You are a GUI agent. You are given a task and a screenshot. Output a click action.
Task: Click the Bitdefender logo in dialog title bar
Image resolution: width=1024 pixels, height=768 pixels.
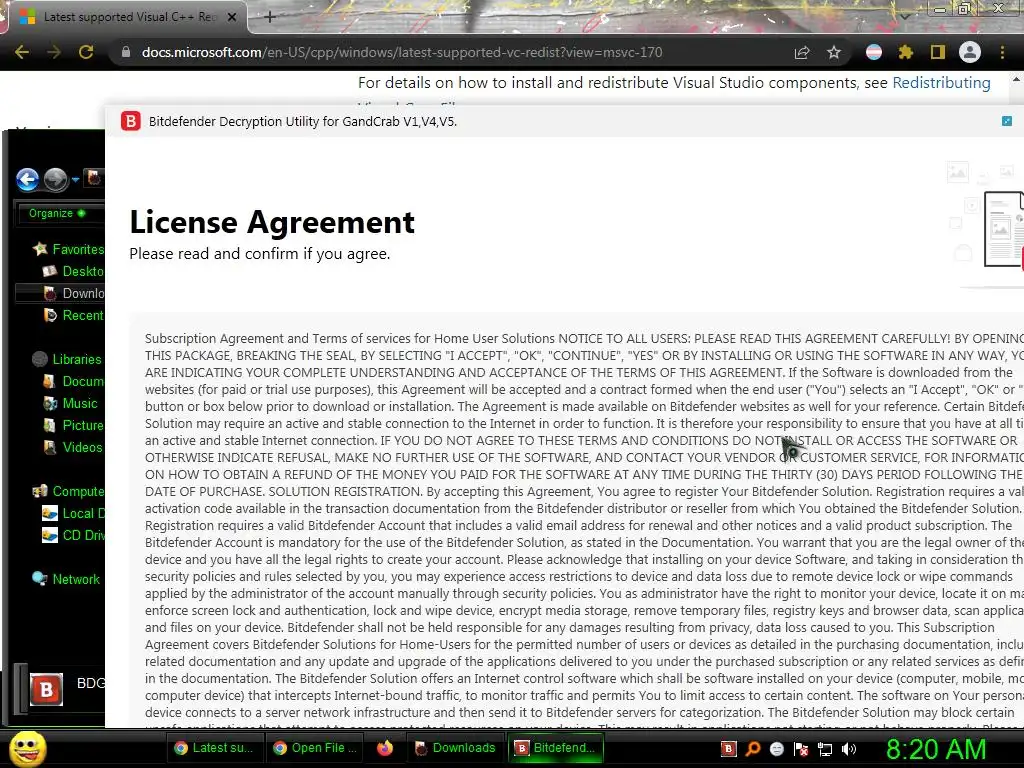click(131, 121)
